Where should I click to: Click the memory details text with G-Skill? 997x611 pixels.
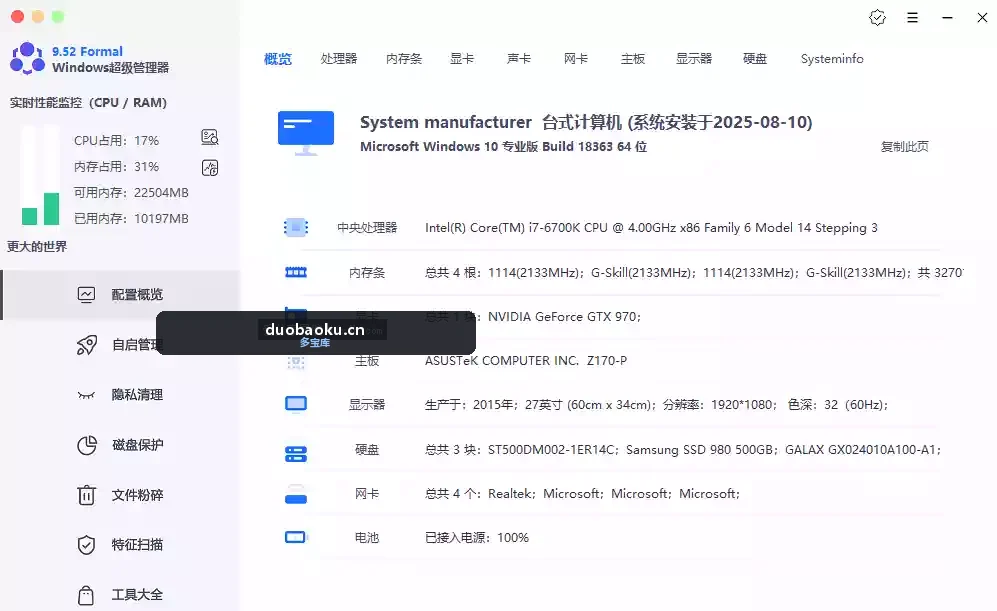pos(694,273)
